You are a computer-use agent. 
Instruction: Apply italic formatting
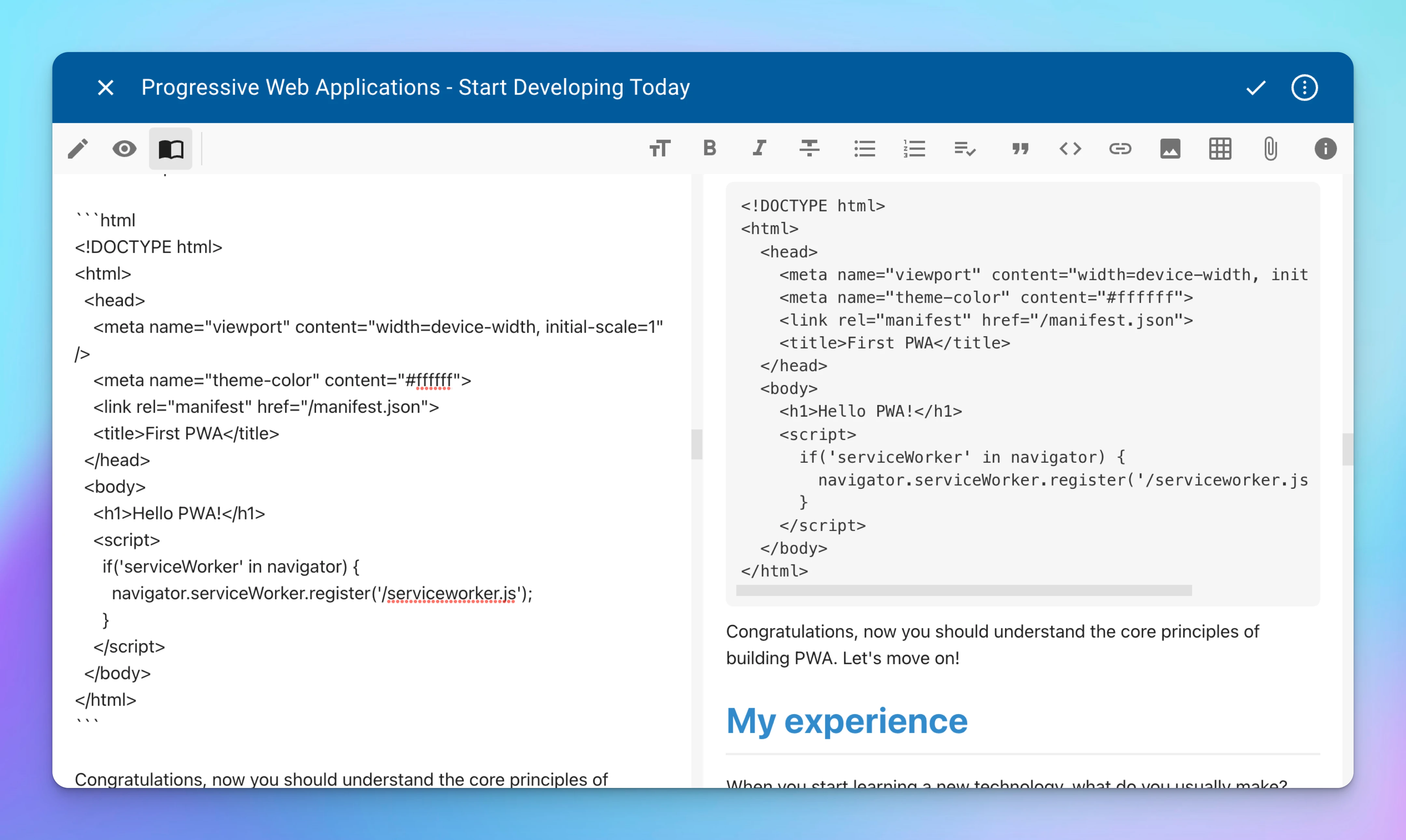click(759, 148)
